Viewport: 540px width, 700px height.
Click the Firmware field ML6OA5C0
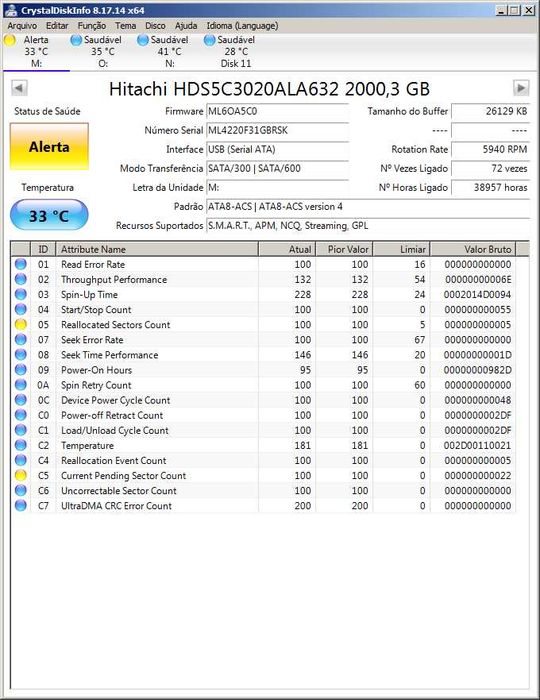tap(277, 111)
